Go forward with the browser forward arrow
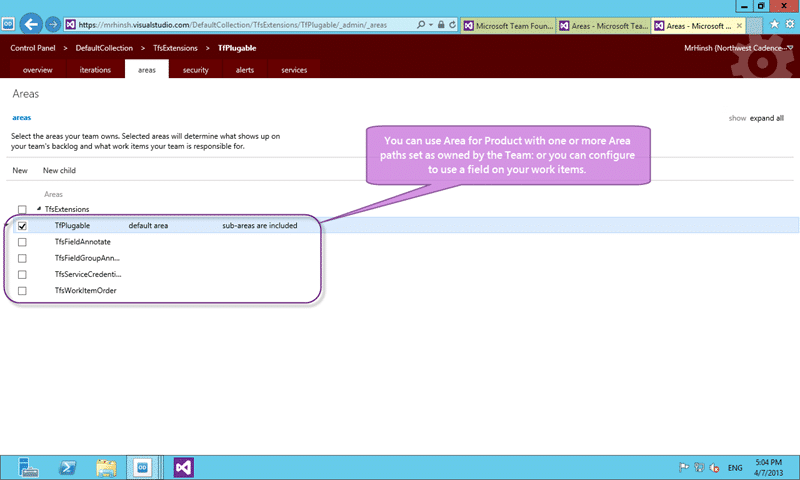The width and height of the screenshot is (800, 480). [53, 24]
